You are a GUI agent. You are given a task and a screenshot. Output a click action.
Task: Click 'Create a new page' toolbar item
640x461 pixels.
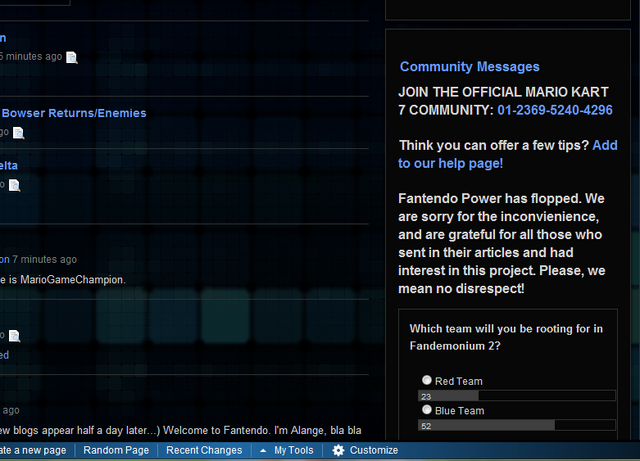[x=33, y=450]
